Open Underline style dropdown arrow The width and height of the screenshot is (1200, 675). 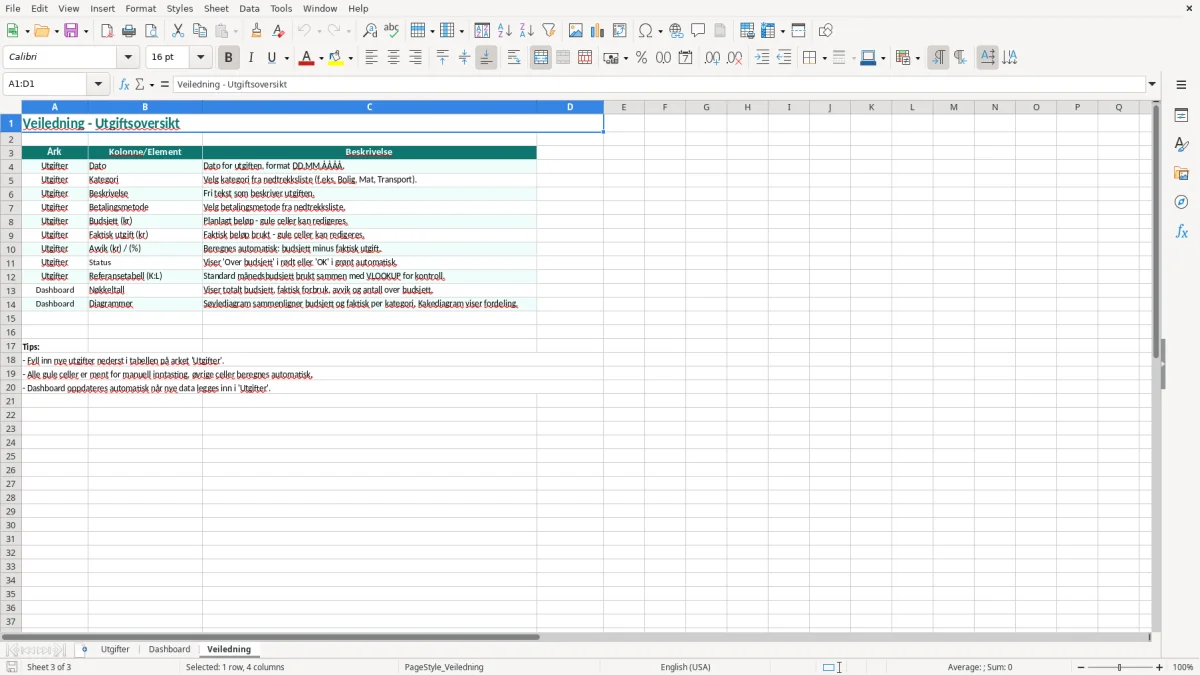point(286,57)
